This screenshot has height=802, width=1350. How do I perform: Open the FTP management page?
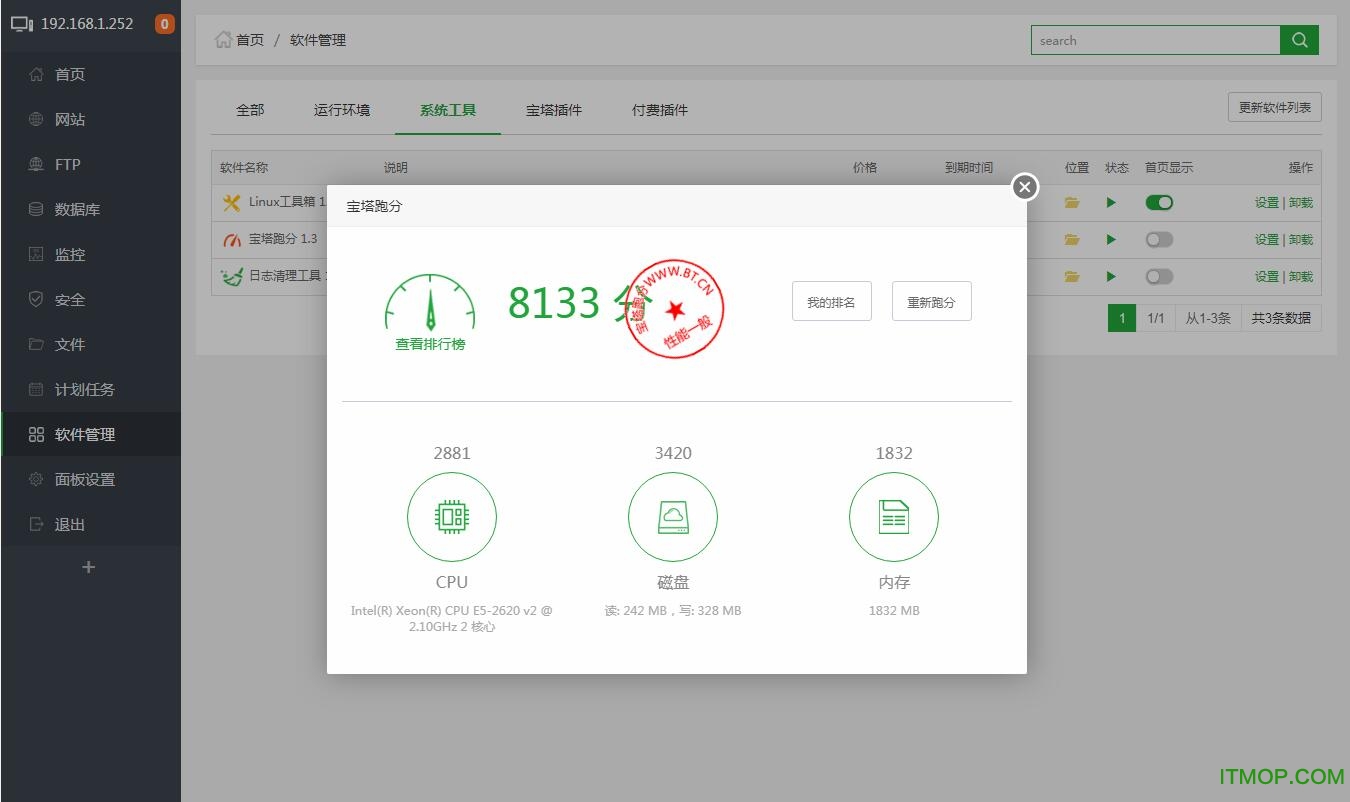(66, 164)
